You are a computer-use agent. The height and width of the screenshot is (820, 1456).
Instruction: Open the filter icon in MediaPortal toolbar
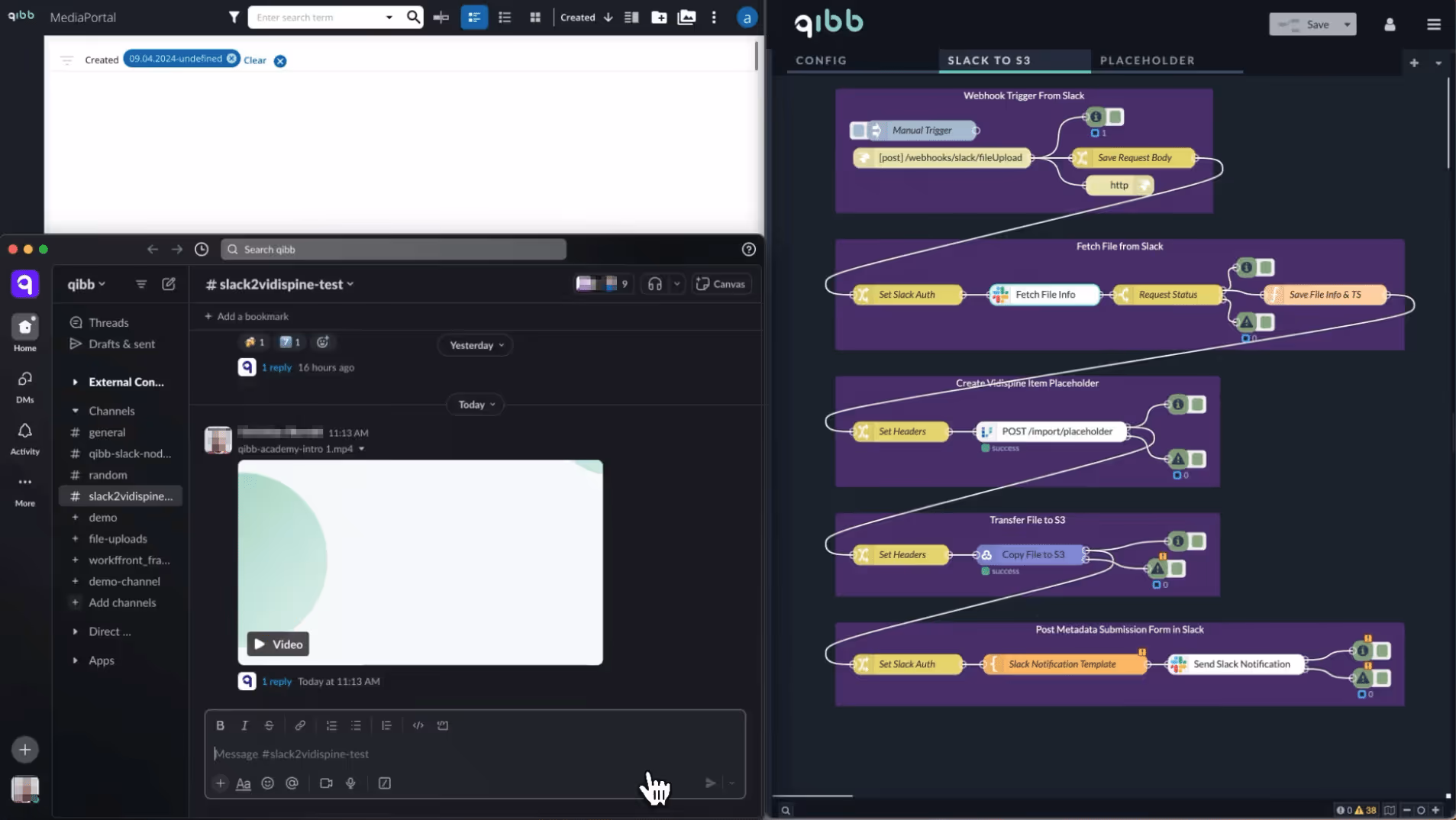pyautogui.click(x=234, y=17)
